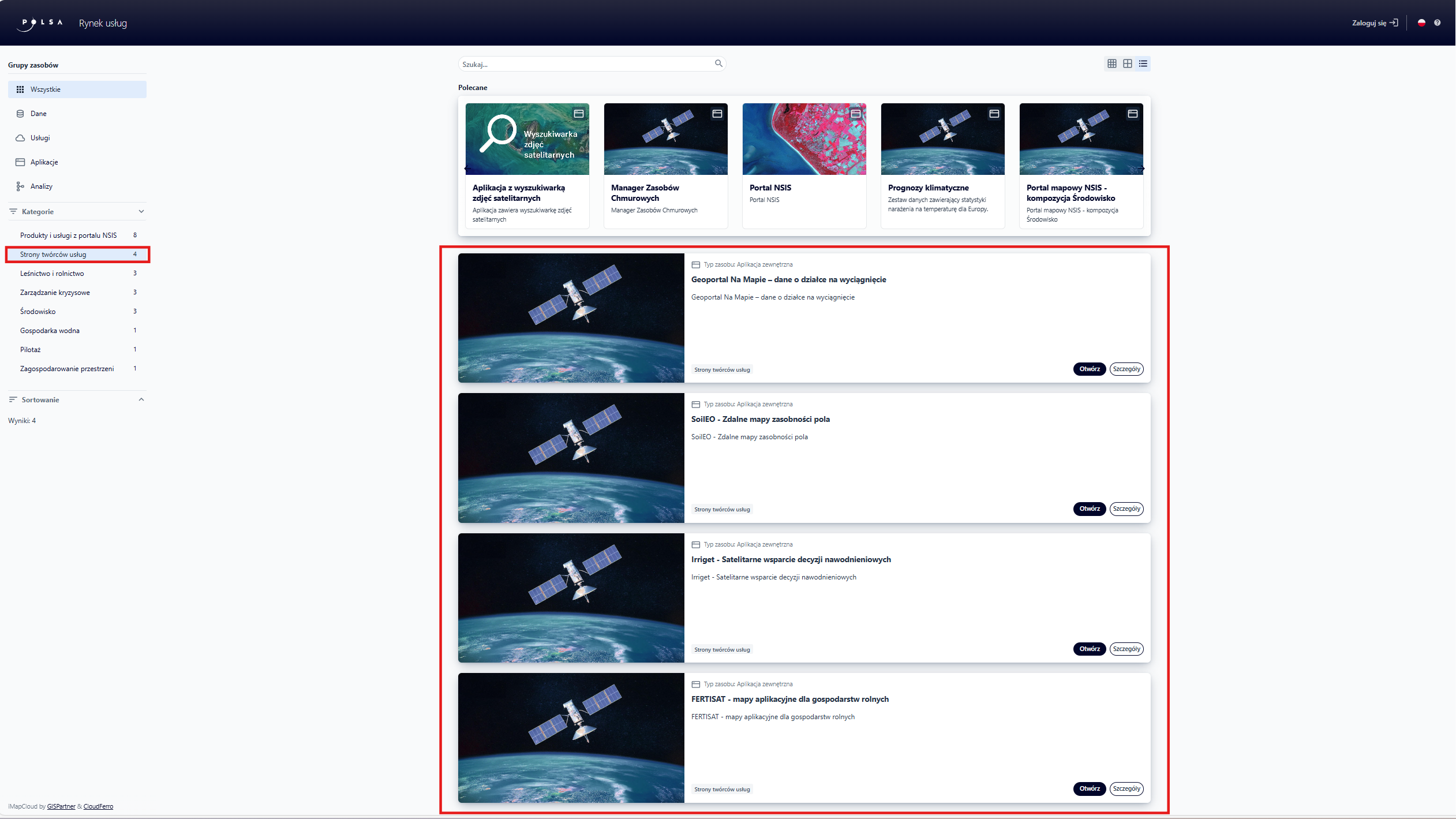The height and width of the screenshot is (819, 1456).
Task: Select Aplikacje resource group
Action: 44,162
